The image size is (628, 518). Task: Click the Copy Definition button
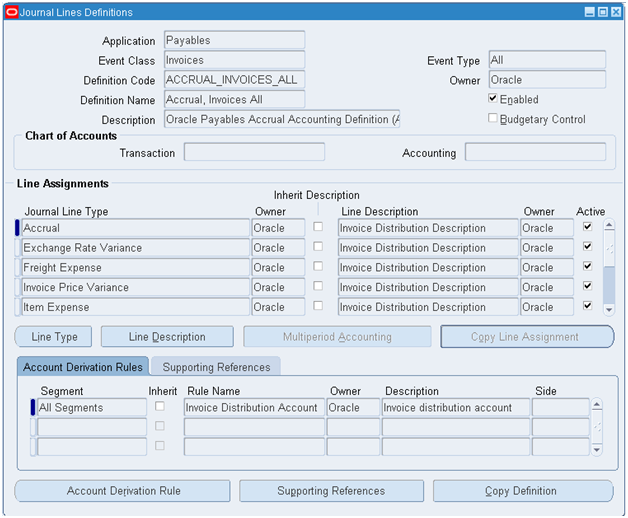pos(523,491)
